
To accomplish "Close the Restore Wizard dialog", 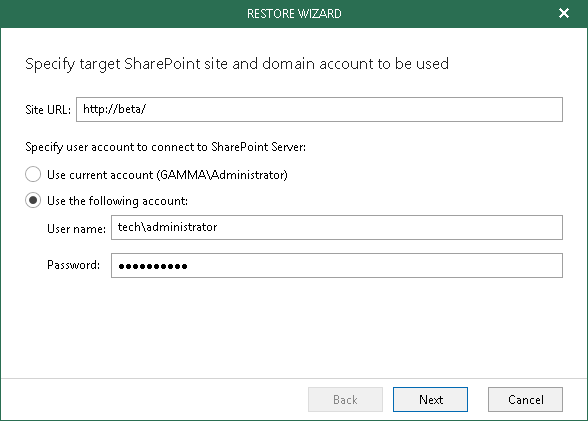I will [x=564, y=13].
